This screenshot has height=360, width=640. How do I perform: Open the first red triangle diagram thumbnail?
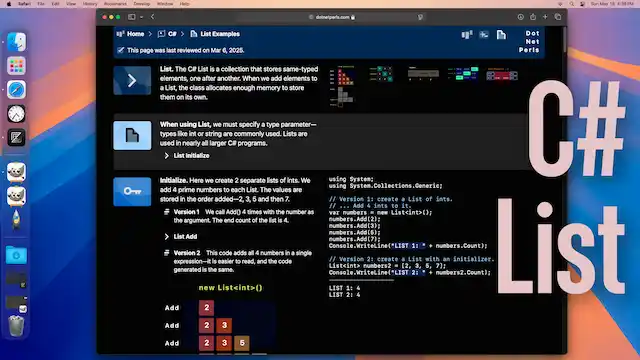(342, 86)
